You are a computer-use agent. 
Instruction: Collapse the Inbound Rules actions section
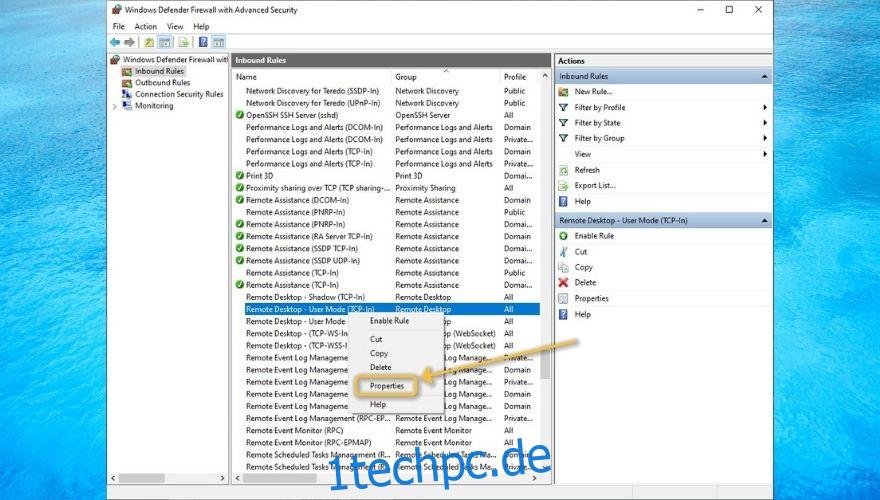point(764,76)
